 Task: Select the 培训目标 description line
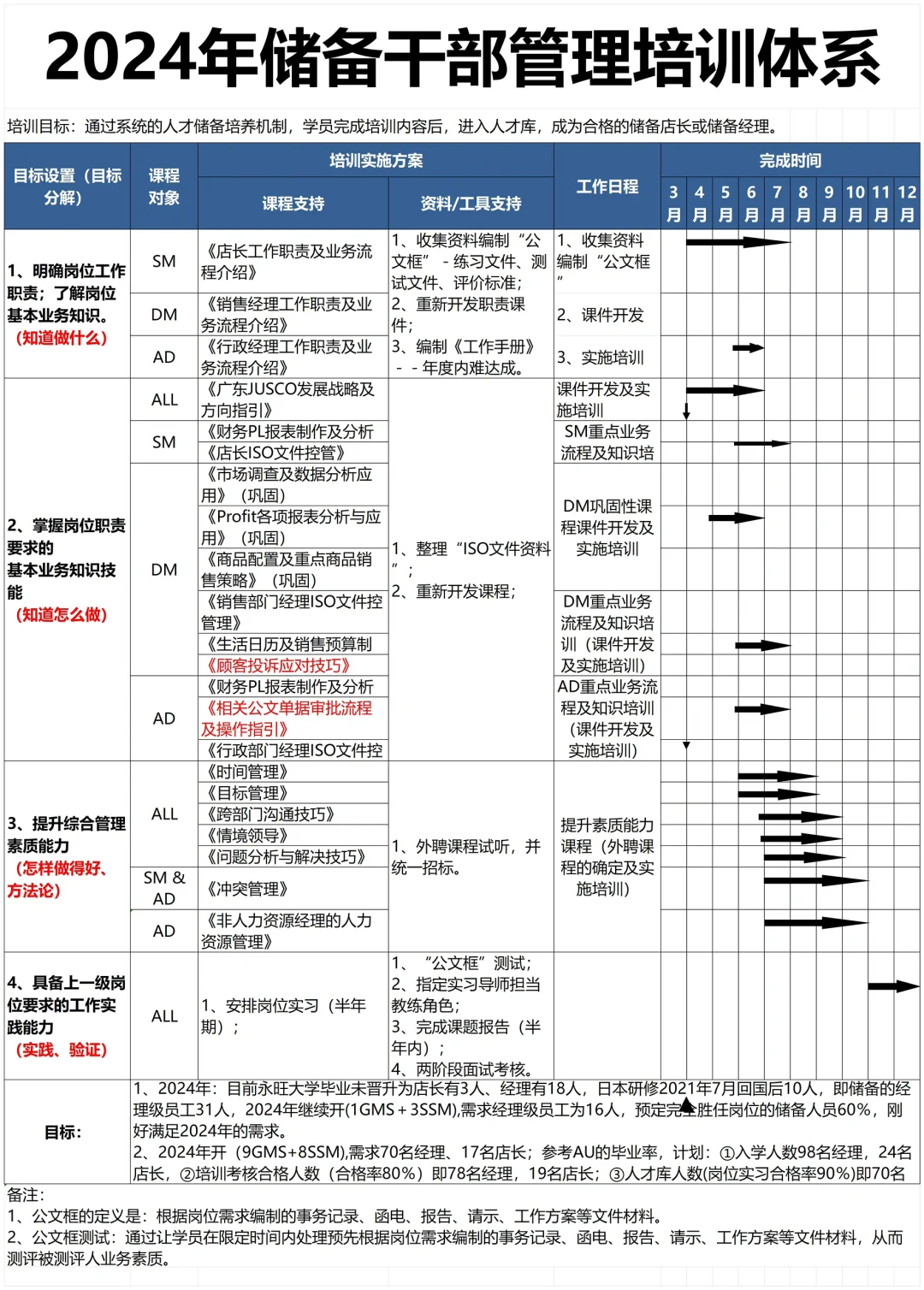(394, 127)
